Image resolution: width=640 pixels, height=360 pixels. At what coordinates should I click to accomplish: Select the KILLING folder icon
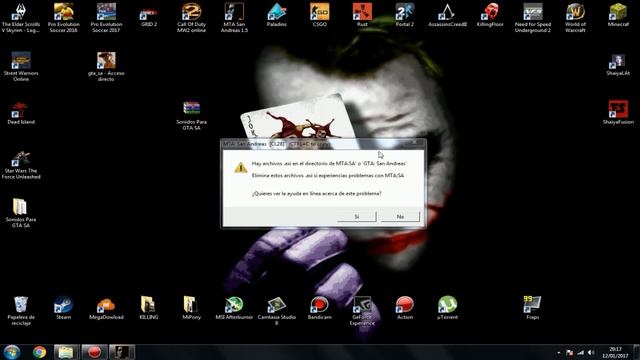pyautogui.click(x=149, y=308)
